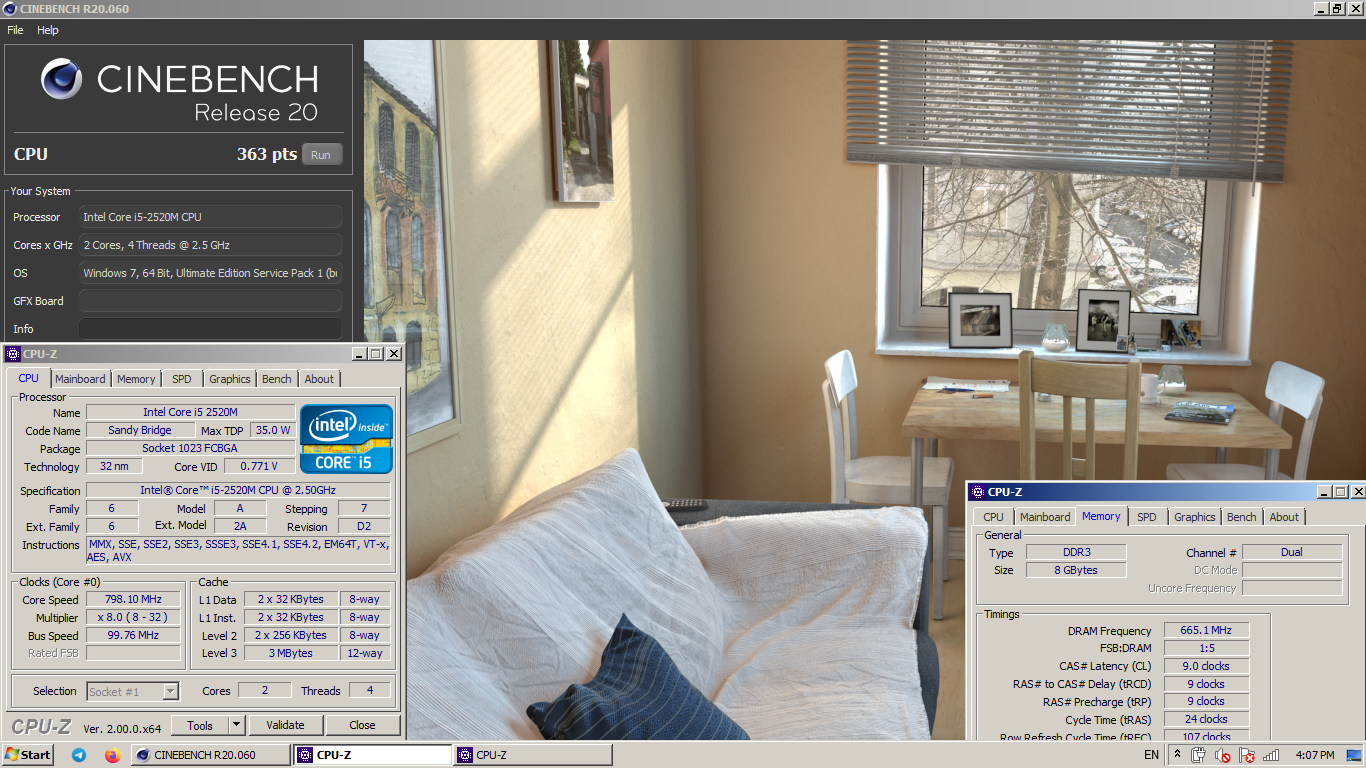Click the Max TDP value 35.0 W
The height and width of the screenshot is (768, 1366).
click(x=272, y=430)
